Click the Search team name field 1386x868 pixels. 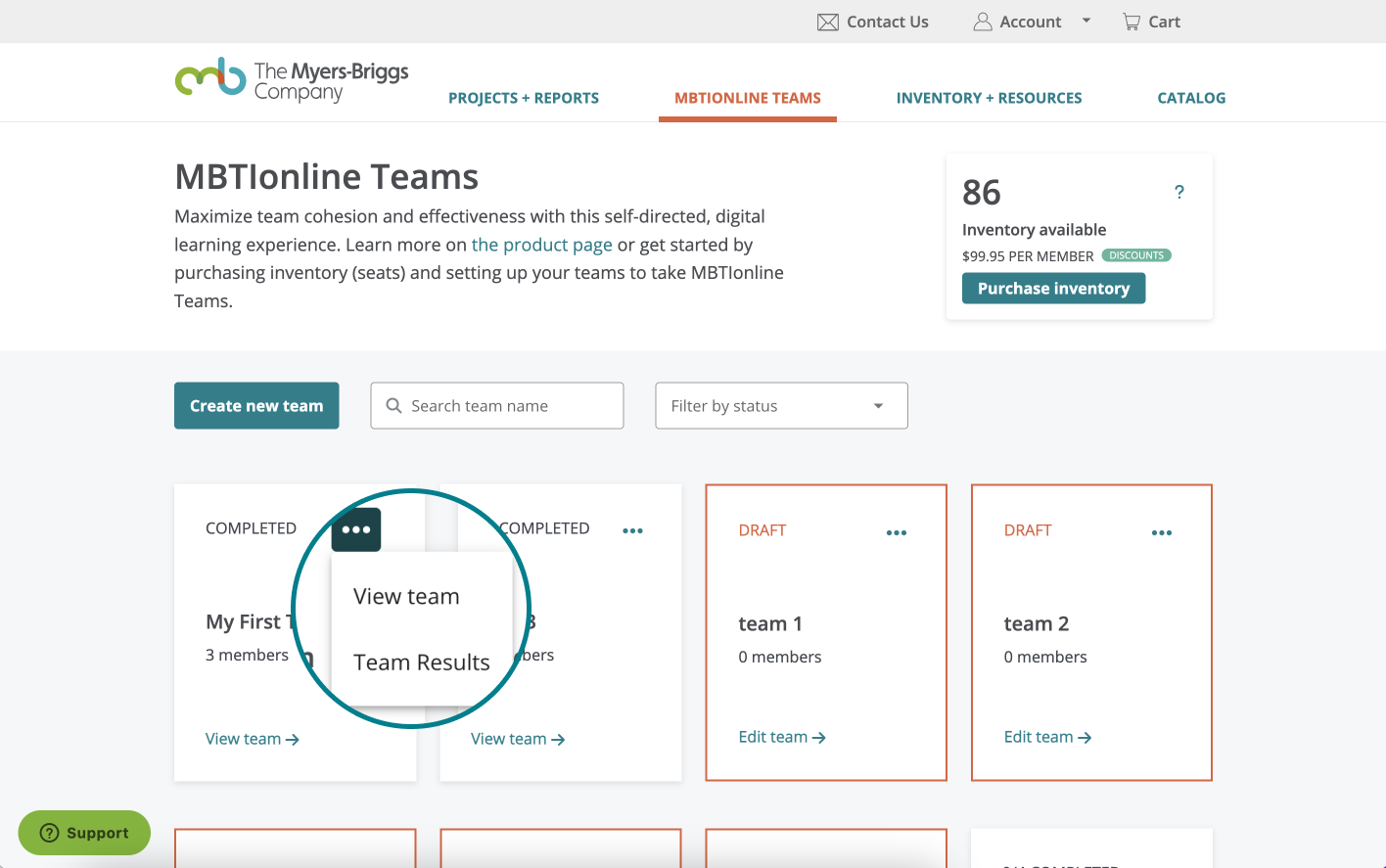tap(497, 405)
